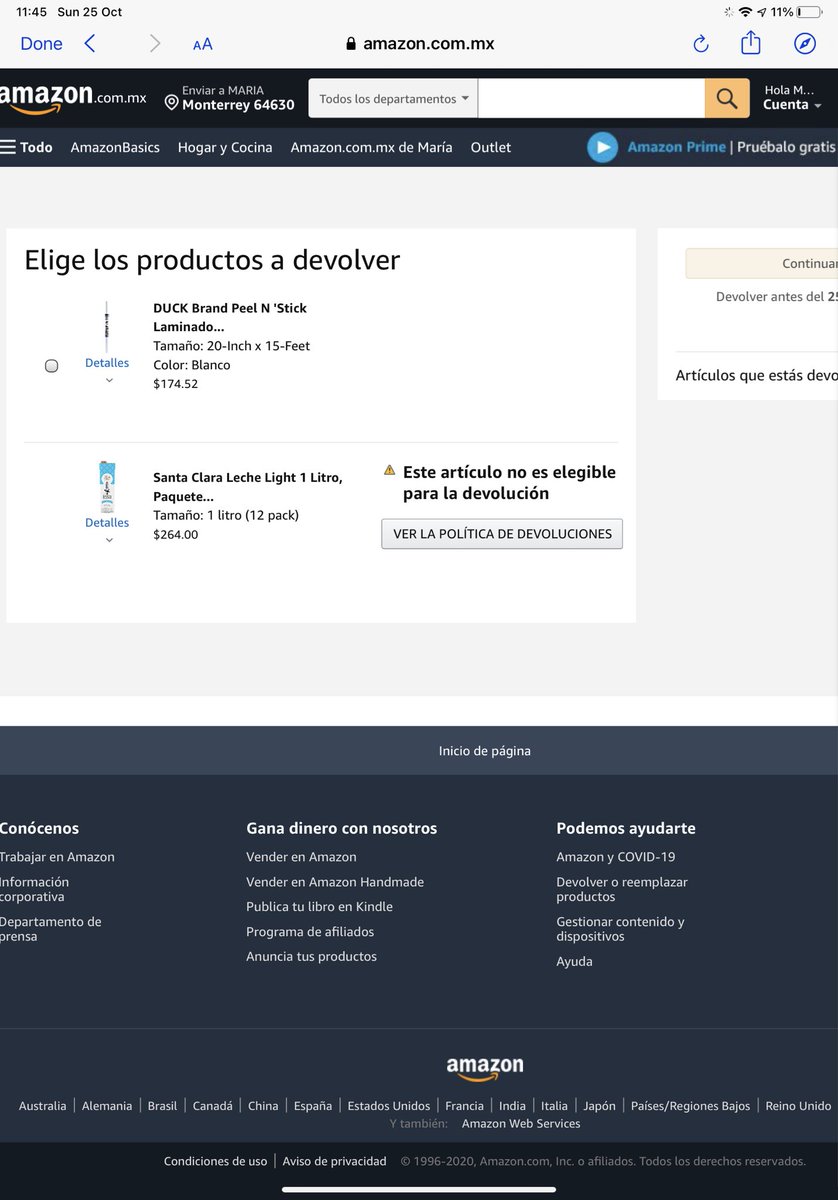Image resolution: width=838 pixels, height=1200 pixels.
Task: Select the DUCK Brand product checkbox
Action: pos(52,366)
